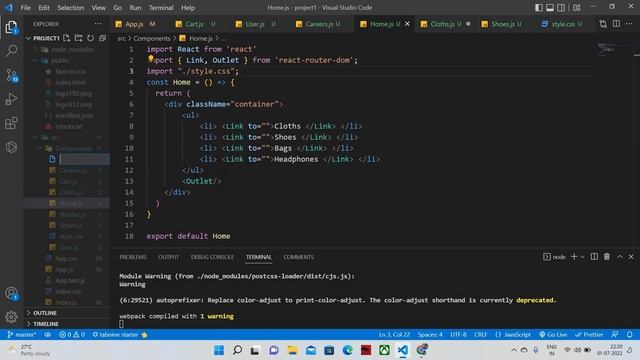
Task: Open File Explorer from taskbar
Action: tap(292, 350)
